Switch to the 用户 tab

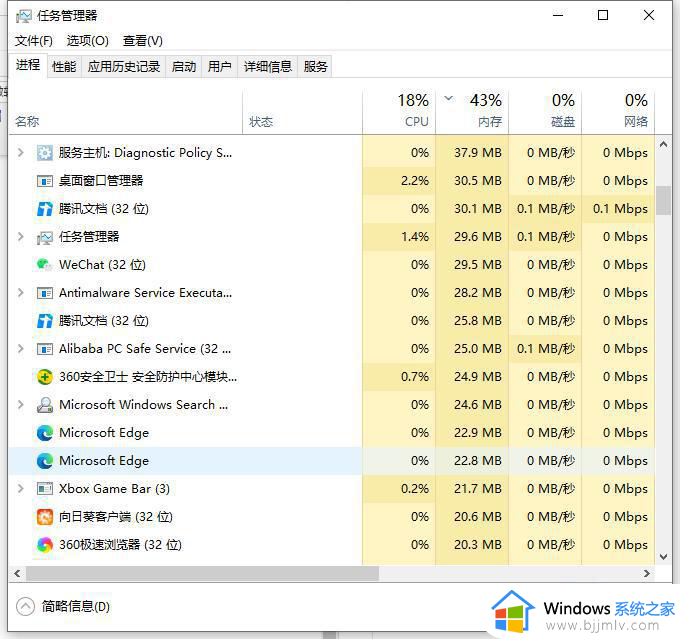[x=219, y=67]
